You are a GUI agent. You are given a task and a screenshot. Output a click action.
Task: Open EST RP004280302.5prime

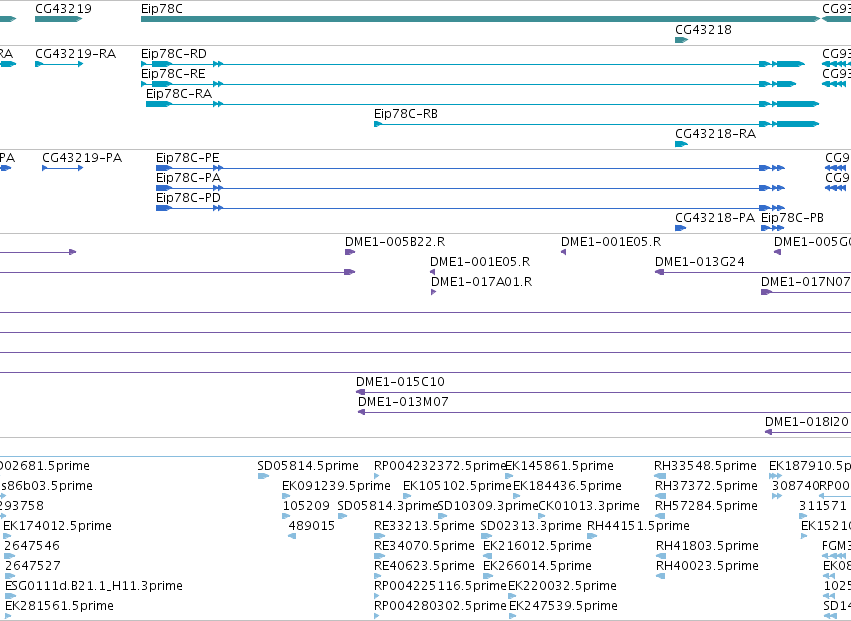(x=377, y=616)
